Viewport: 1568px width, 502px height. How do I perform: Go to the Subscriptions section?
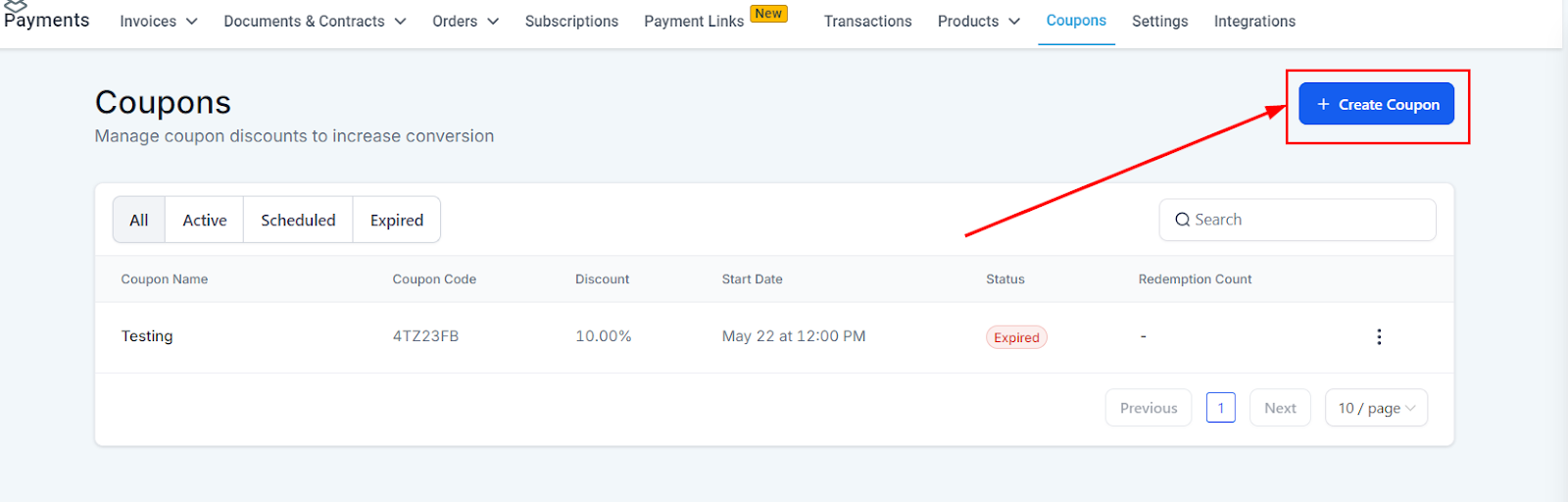[x=571, y=22]
